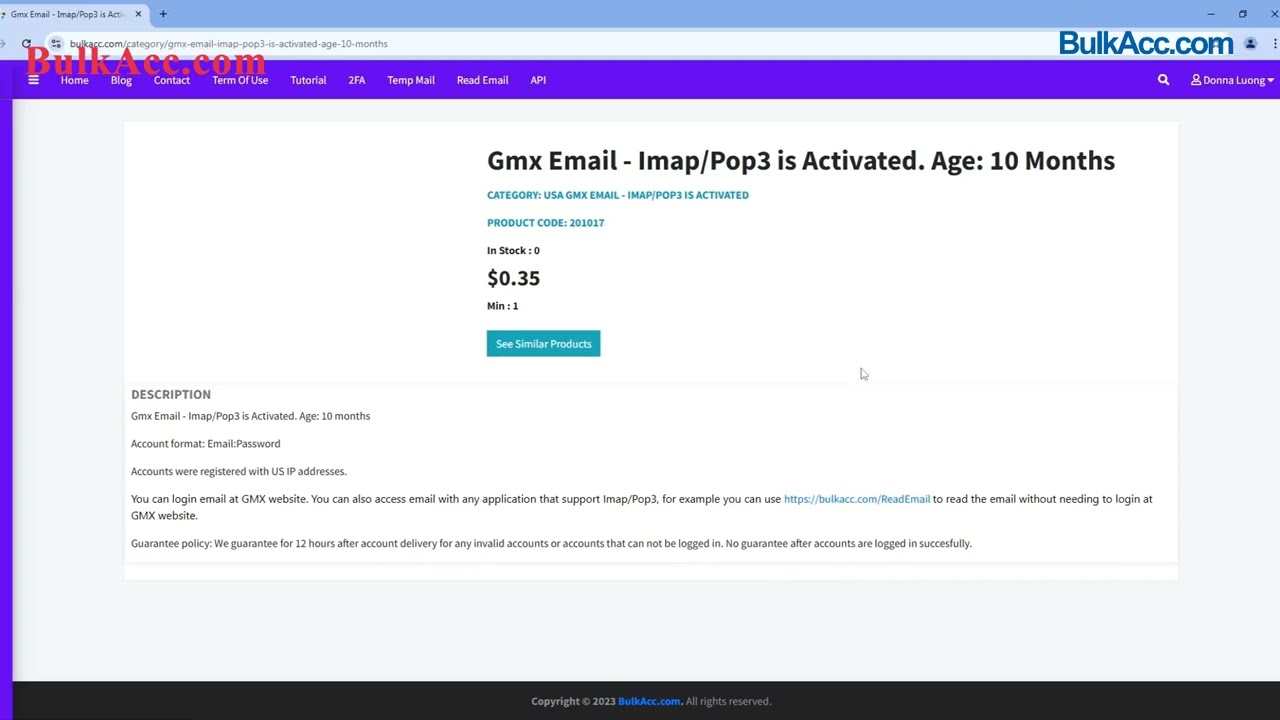Screen dimensions: 1280x720
Task: Go to Home in navigation bar
Action: coord(74,80)
